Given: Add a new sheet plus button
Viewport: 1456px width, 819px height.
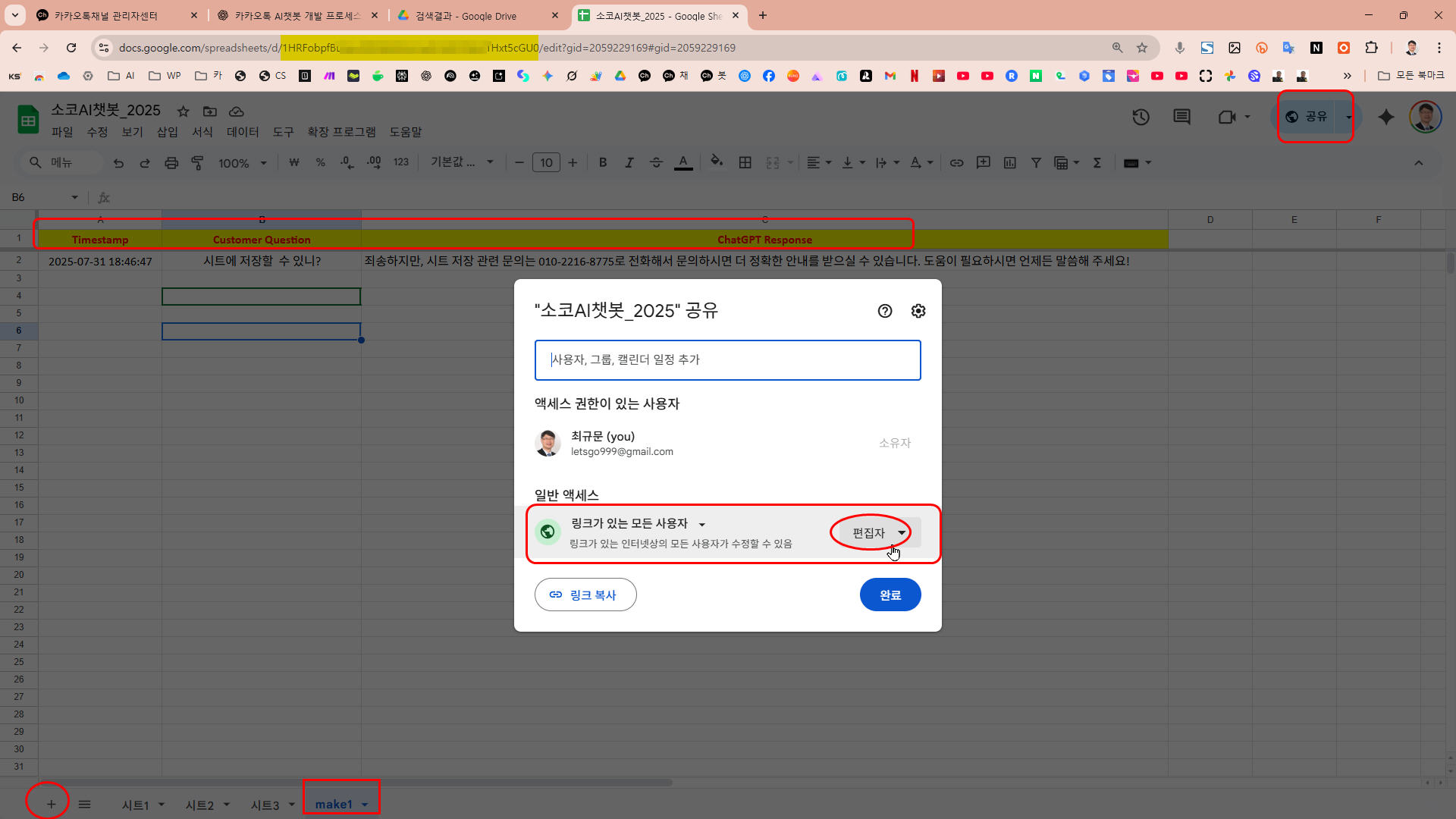Looking at the screenshot, I should pos(51,804).
